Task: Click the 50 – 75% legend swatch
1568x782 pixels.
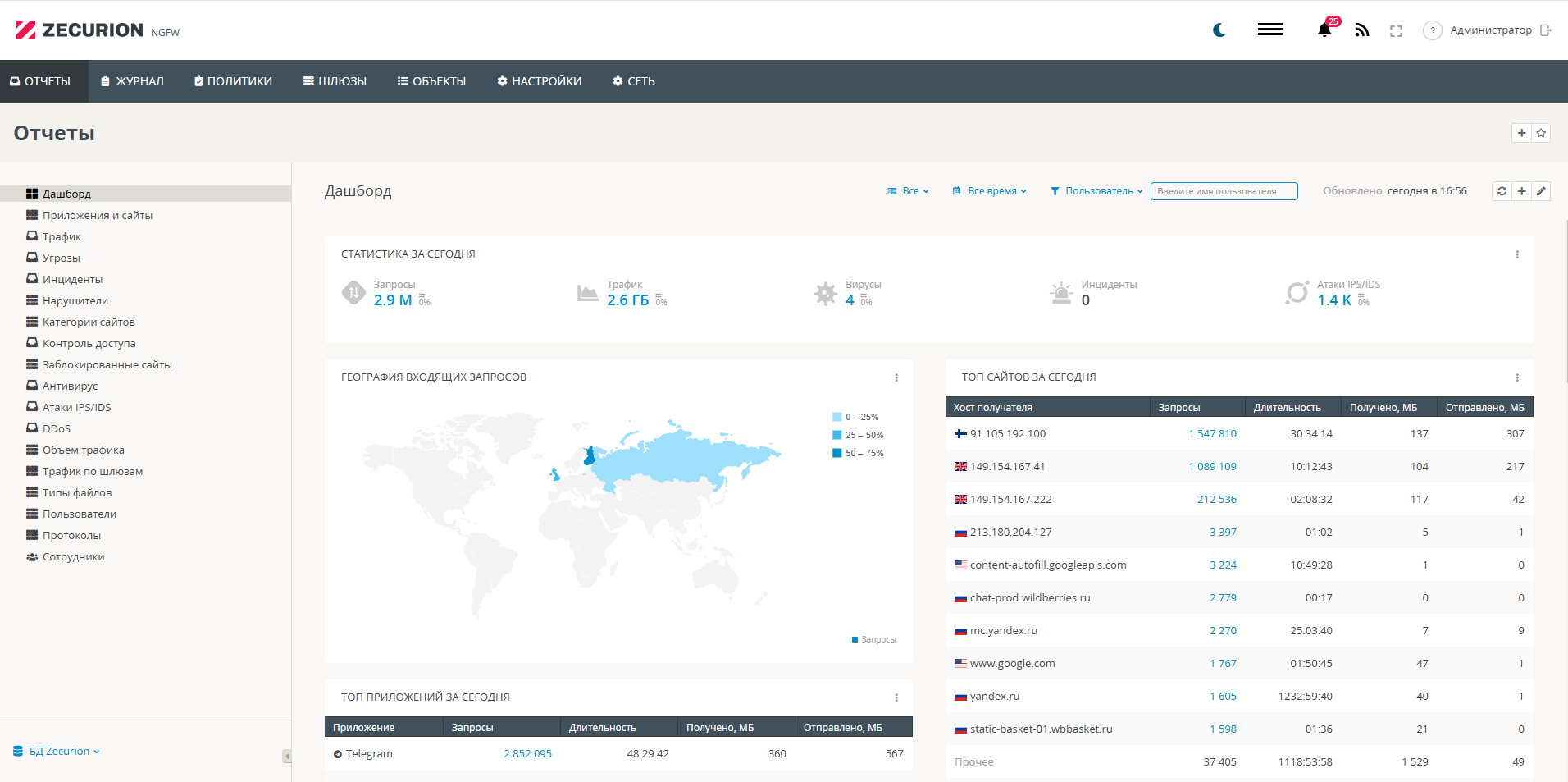Action: [x=836, y=453]
